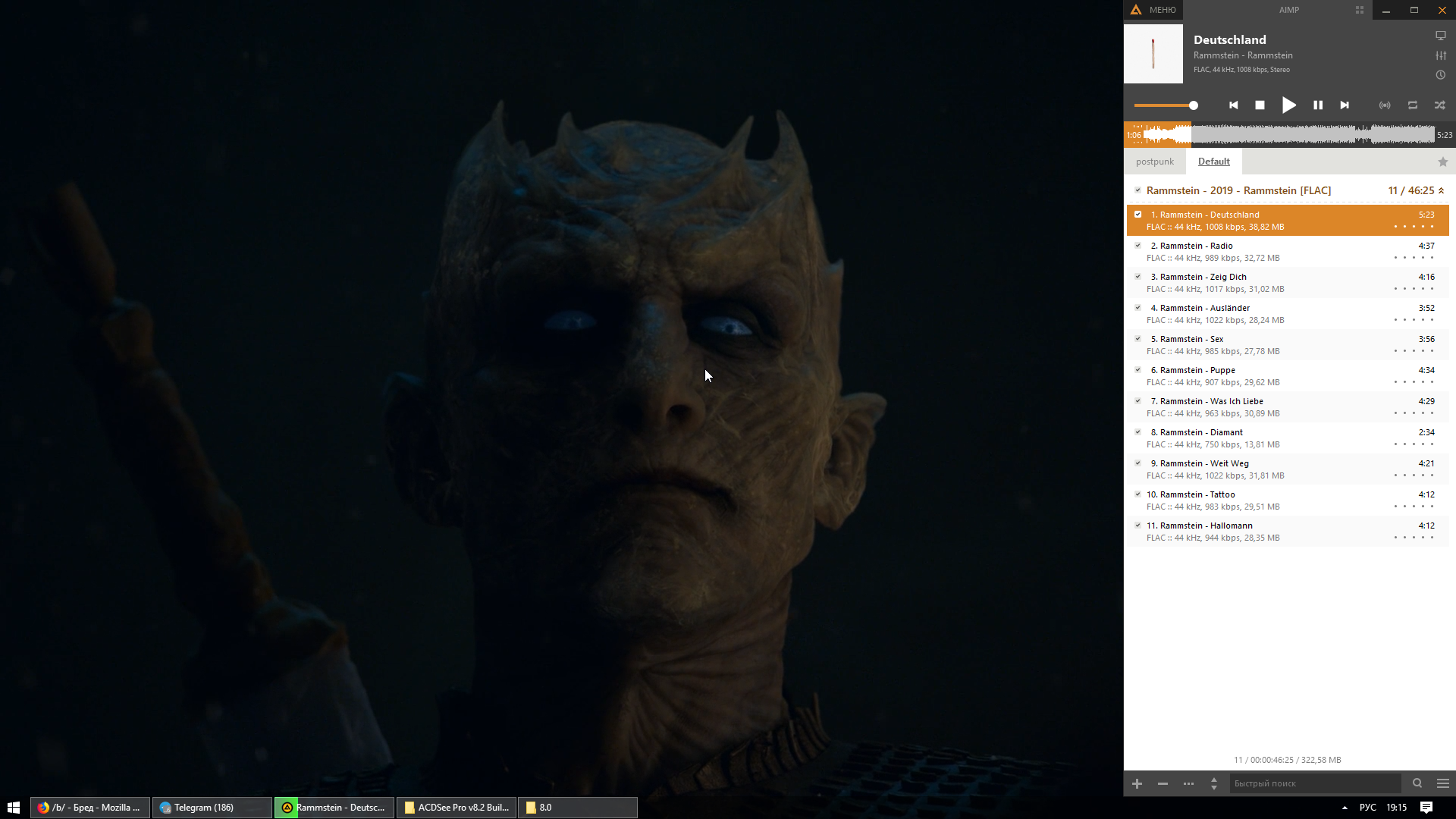The image size is (1456, 819).
Task: Collapse the Rammstein 2019 album group
Action: coord(1442,190)
